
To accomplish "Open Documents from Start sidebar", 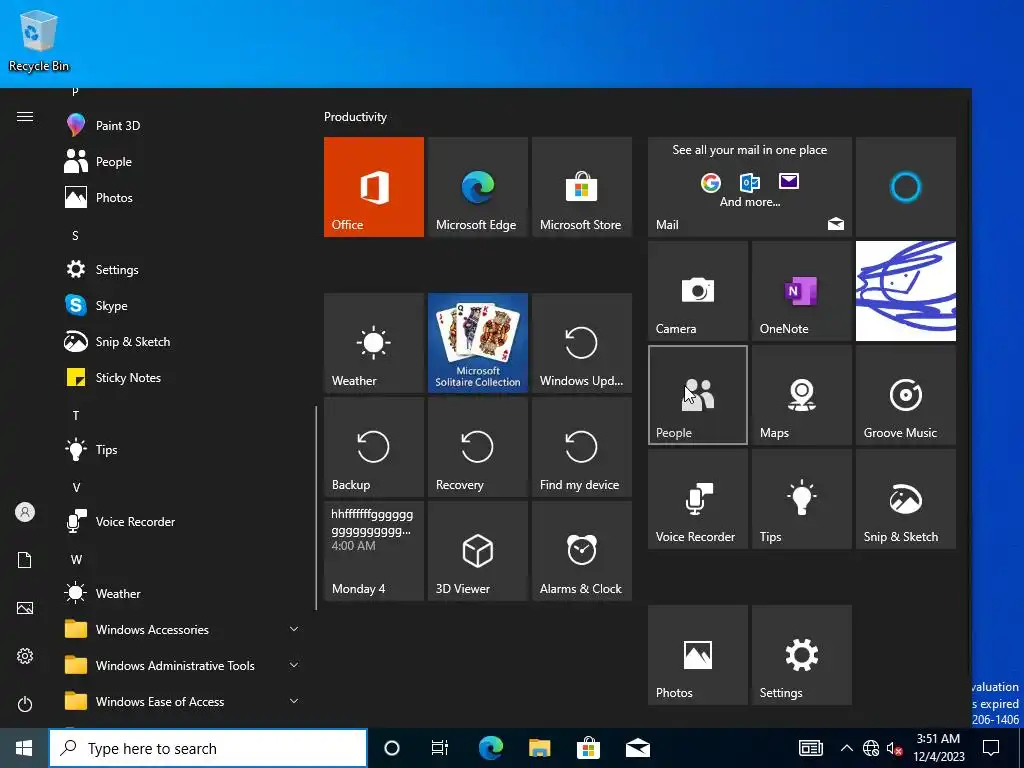I will [x=25, y=560].
